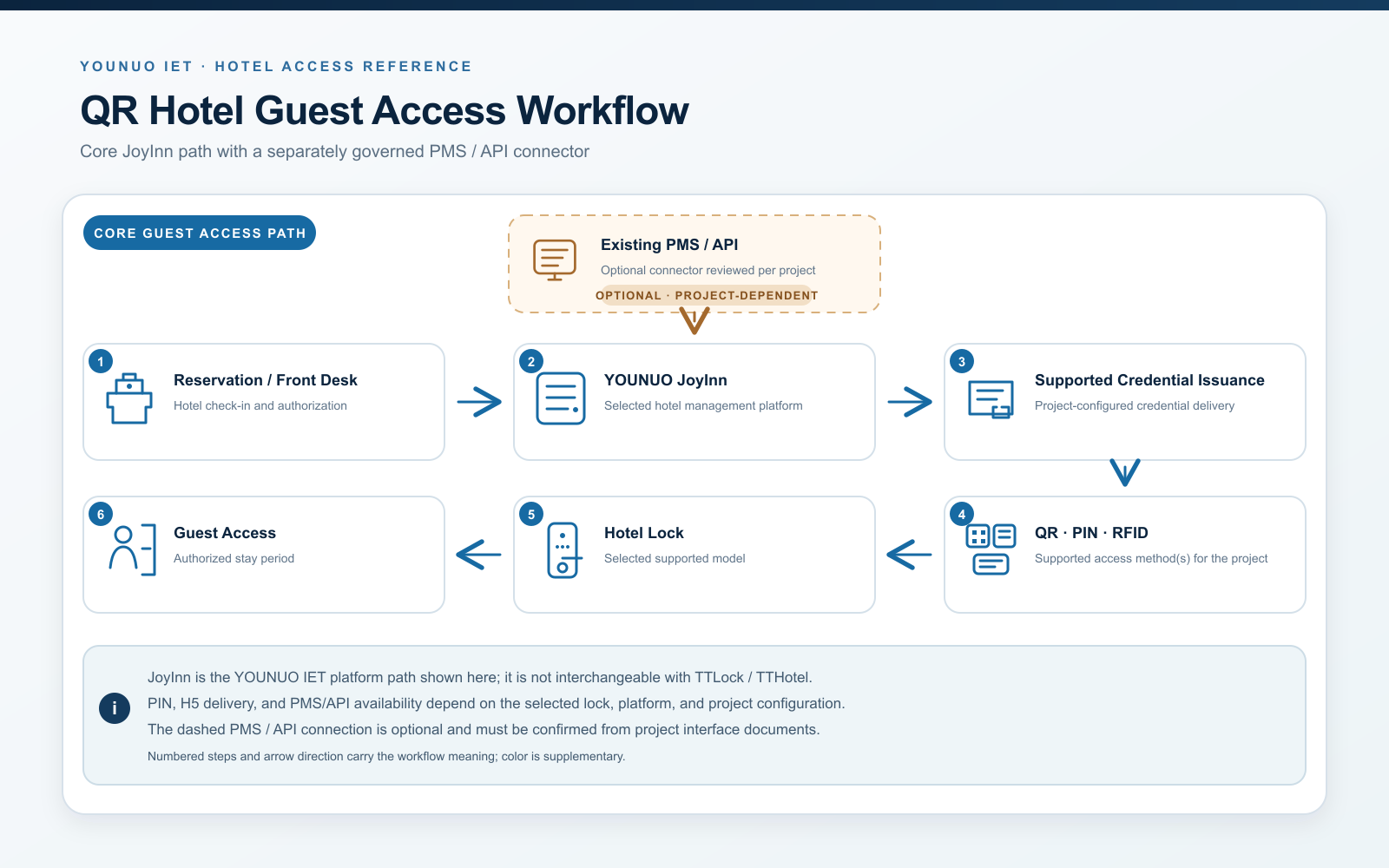The image size is (1389, 868).
Task: Click the arrow from JoyInn to Credential Issuance
Action: coord(910,401)
